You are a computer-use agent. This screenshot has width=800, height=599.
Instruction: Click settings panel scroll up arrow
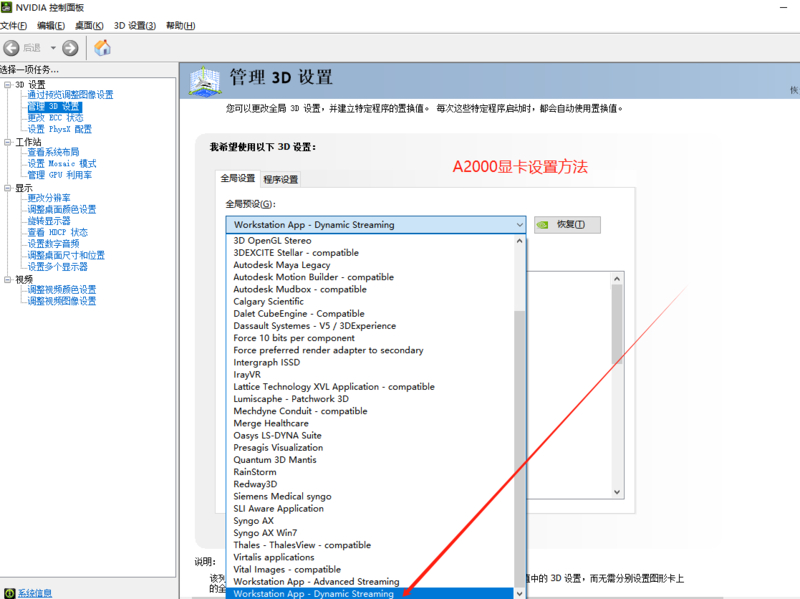click(x=617, y=279)
